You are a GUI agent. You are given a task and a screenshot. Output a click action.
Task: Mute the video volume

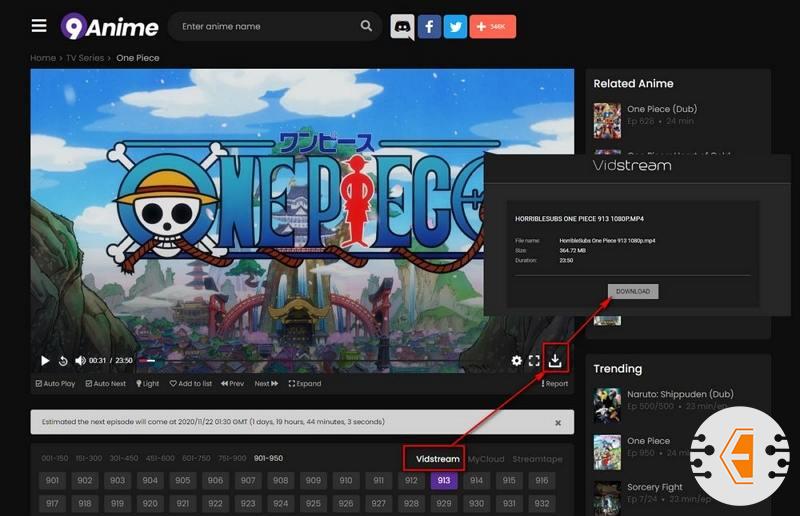[x=80, y=361]
